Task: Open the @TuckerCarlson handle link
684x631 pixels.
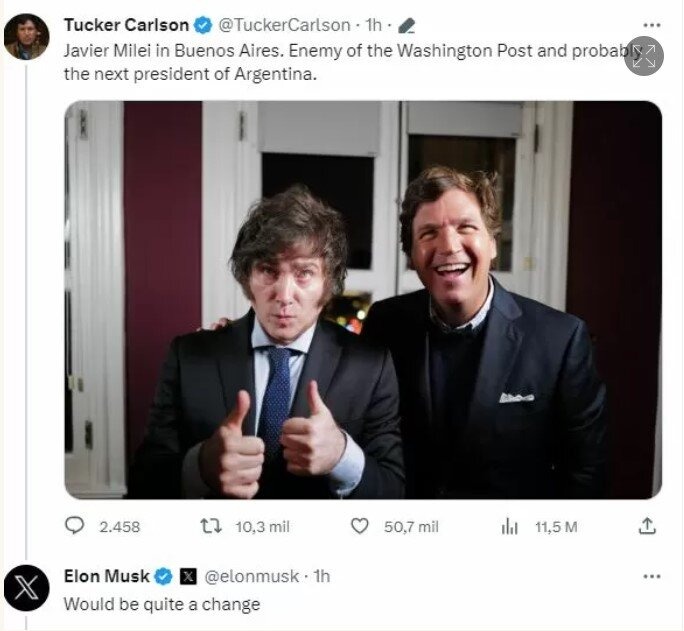Action: click(x=282, y=25)
